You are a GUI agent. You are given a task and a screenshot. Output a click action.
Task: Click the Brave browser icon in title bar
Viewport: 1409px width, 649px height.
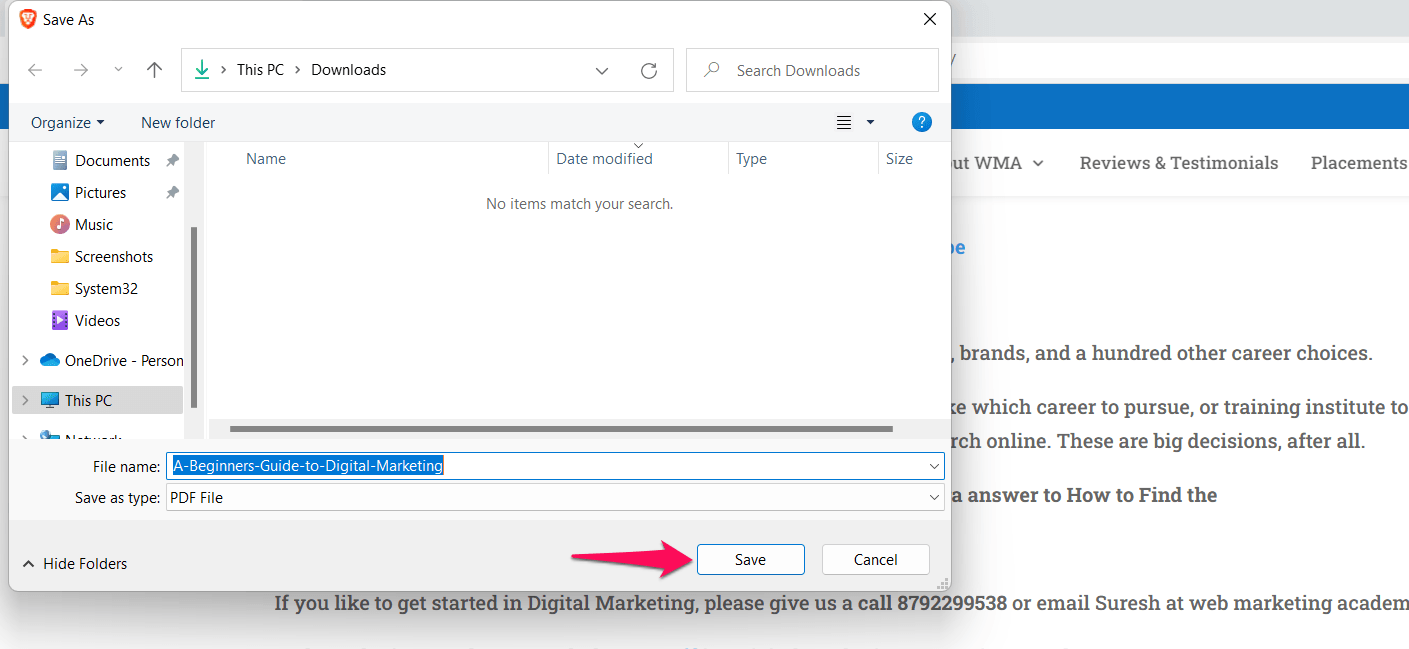[27, 18]
